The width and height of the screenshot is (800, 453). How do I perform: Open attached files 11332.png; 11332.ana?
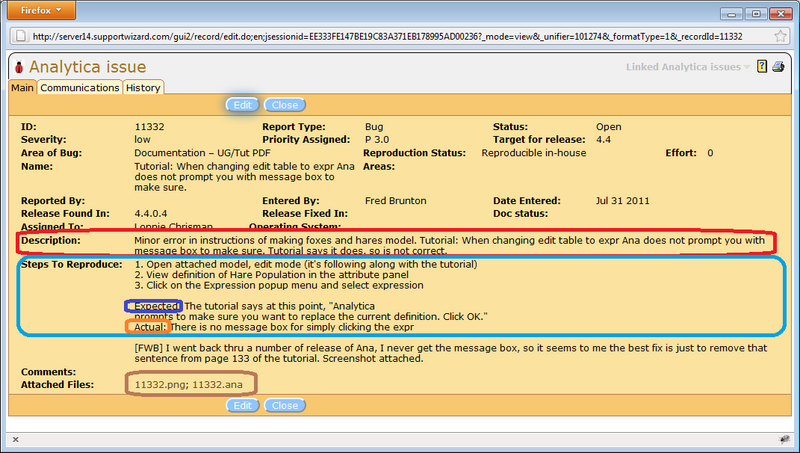tap(189, 385)
